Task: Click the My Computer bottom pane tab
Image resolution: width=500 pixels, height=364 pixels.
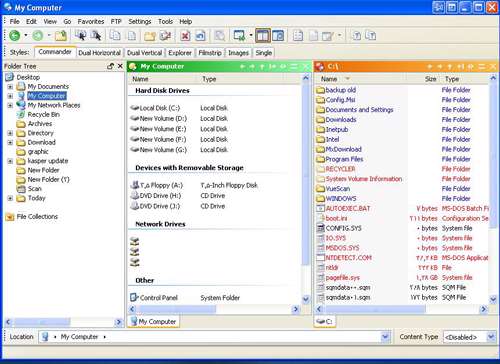Action: (x=154, y=322)
